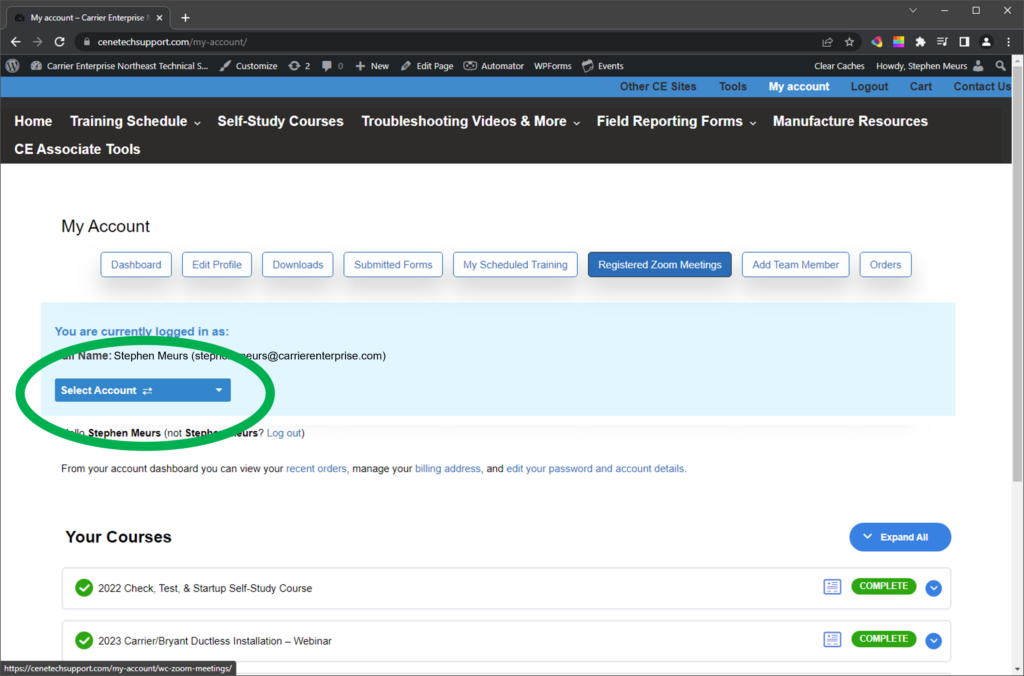Screen dimensions: 1024x676
Task: Click the Add Team Member button
Action: (795, 265)
